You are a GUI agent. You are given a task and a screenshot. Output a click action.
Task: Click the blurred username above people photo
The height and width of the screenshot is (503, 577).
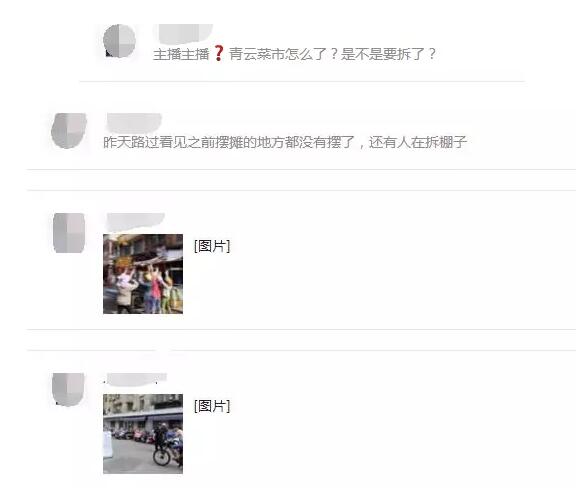tap(135, 221)
